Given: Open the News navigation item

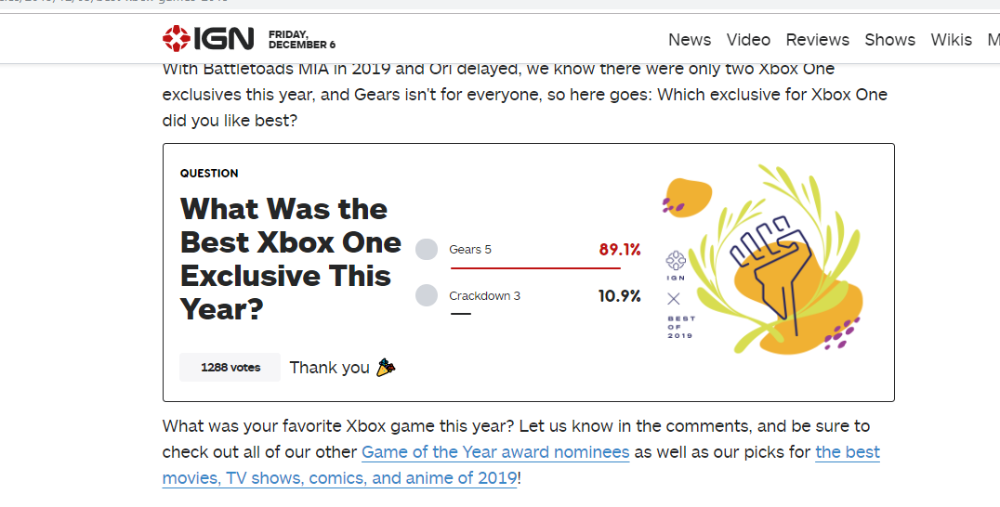Looking at the screenshot, I should tap(689, 40).
